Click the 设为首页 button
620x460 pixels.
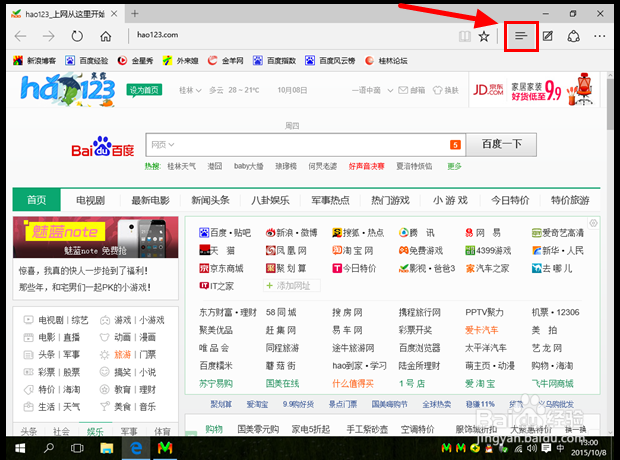click(144, 90)
